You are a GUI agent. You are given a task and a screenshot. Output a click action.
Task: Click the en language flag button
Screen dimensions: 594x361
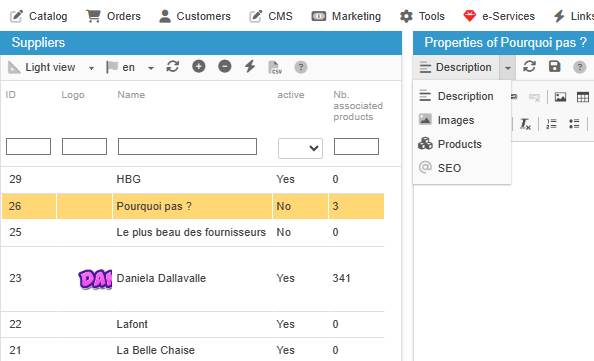121,67
